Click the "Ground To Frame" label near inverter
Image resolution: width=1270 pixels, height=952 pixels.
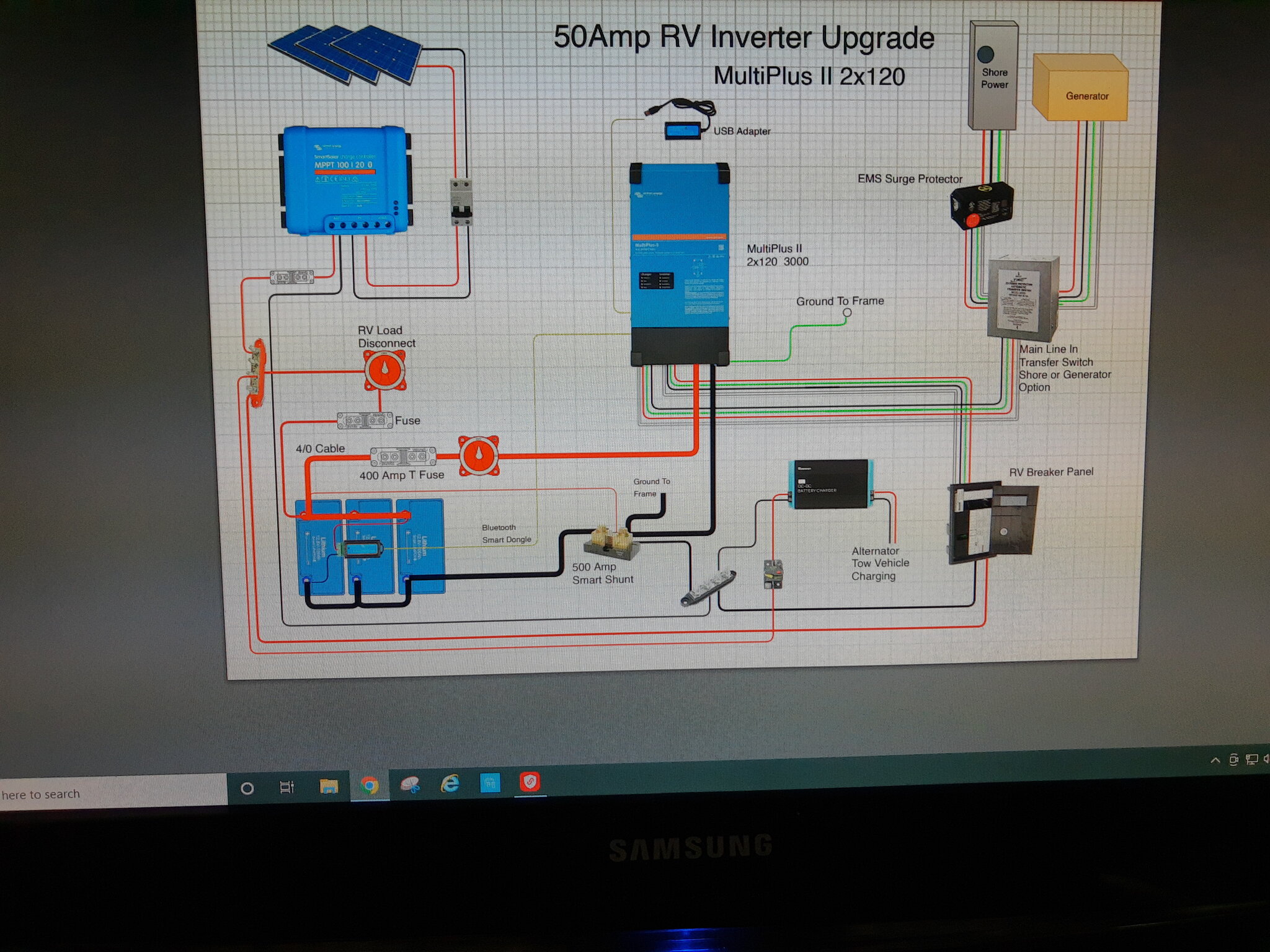point(840,301)
